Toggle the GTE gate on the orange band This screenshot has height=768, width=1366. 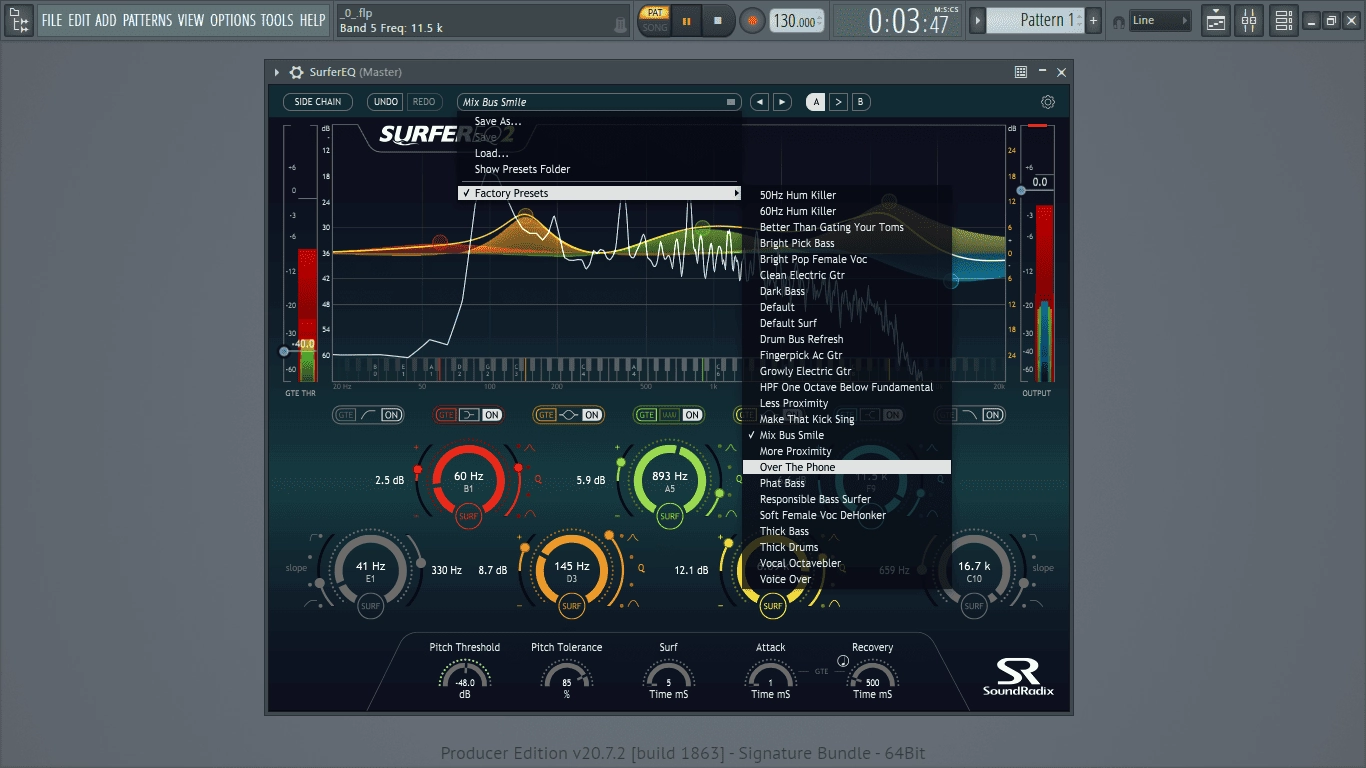(x=546, y=415)
